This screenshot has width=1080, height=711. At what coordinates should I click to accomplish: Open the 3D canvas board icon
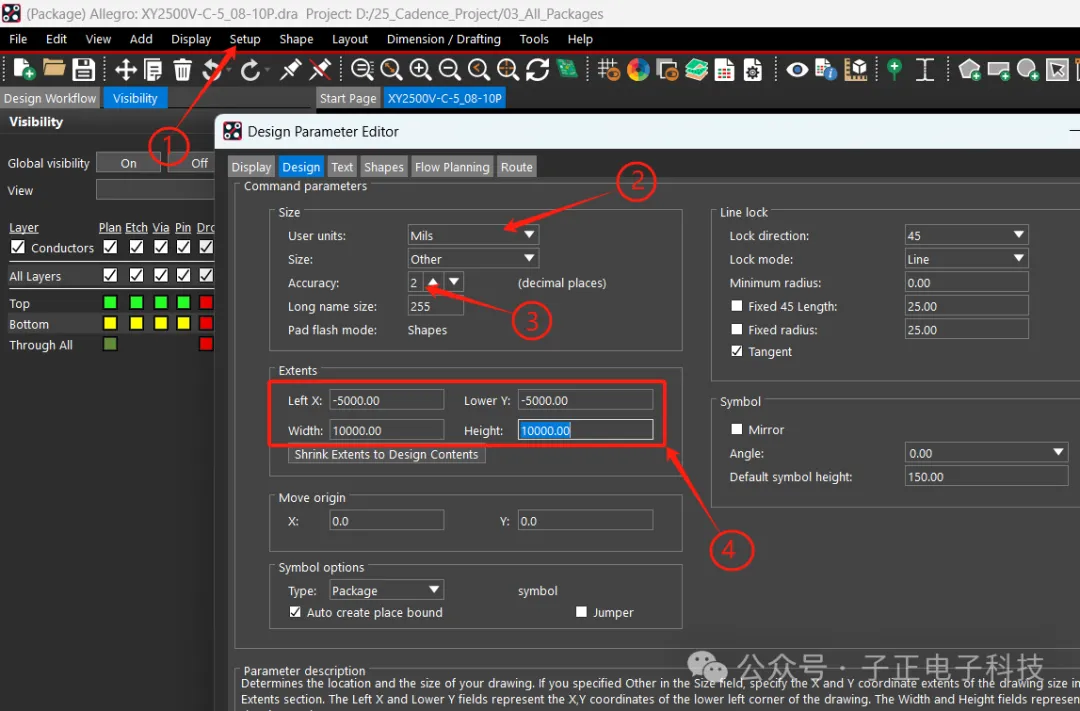(x=567, y=69)
